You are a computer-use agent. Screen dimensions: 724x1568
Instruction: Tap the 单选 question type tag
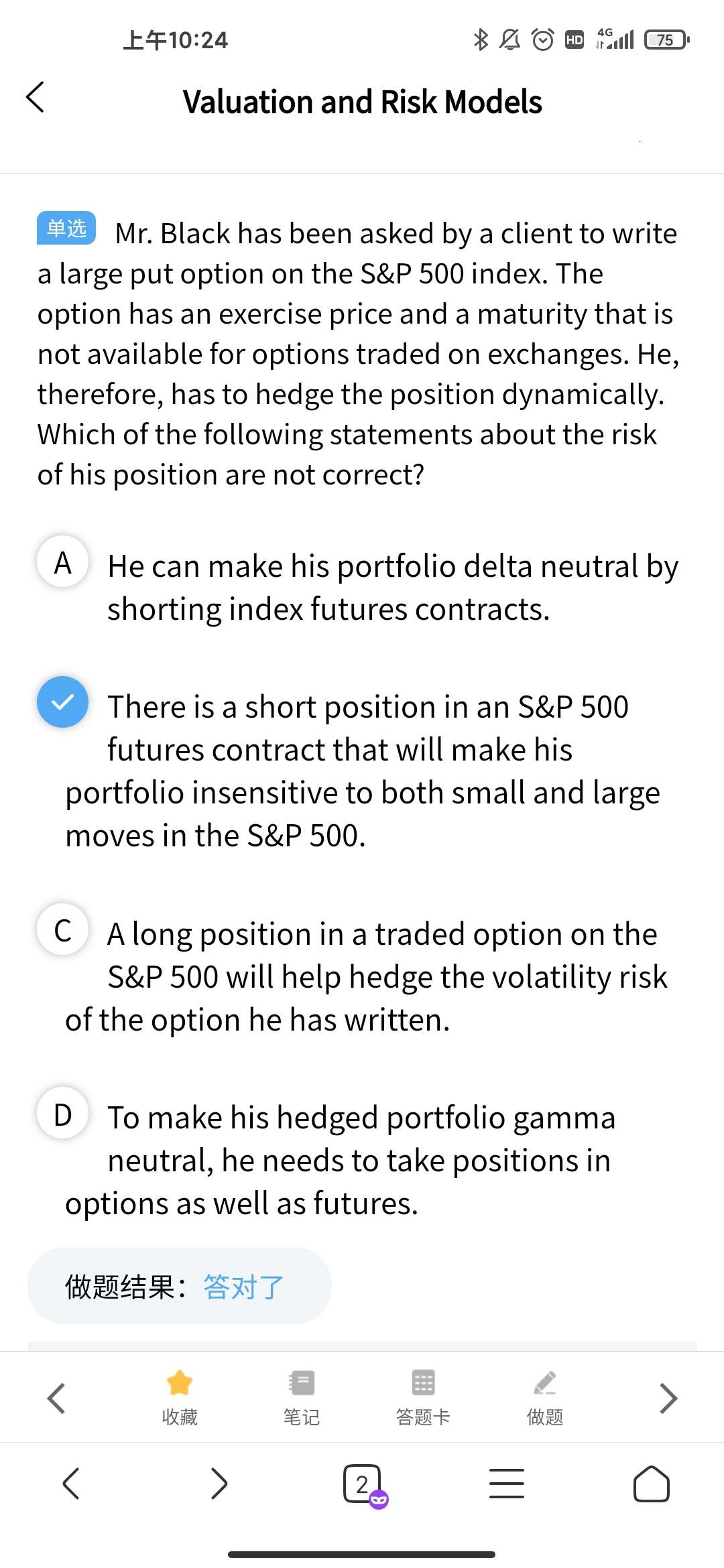[x=66, y=228]
